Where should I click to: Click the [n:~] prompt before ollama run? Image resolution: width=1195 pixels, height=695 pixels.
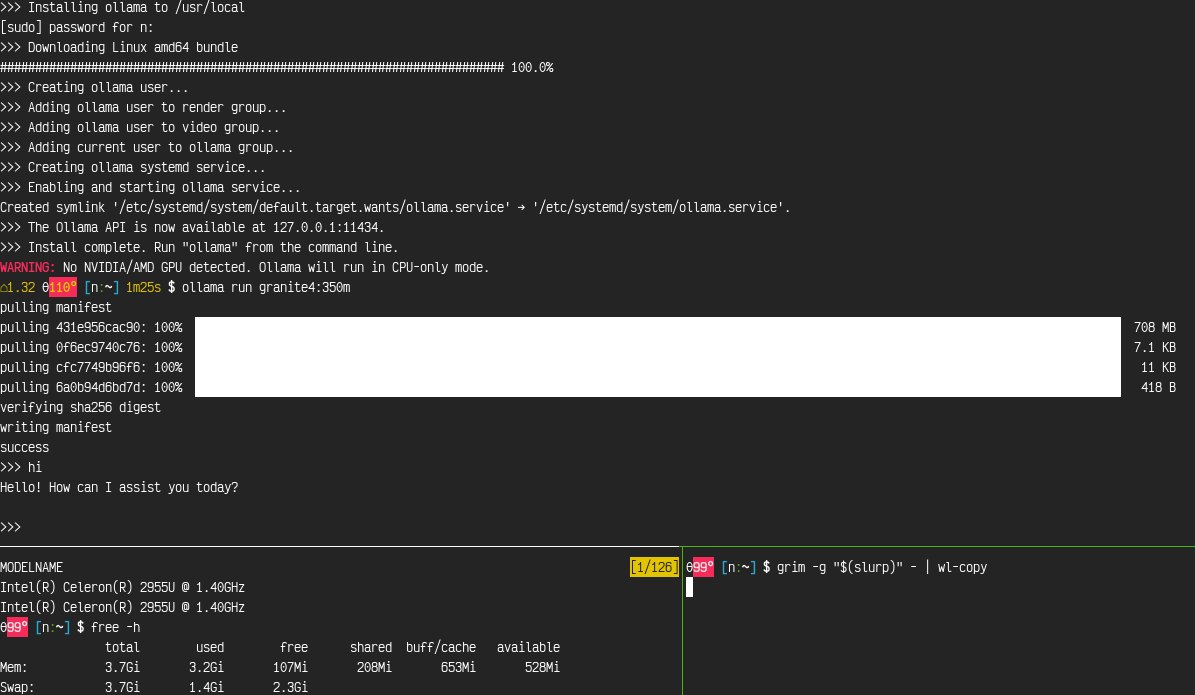point(102,288)
